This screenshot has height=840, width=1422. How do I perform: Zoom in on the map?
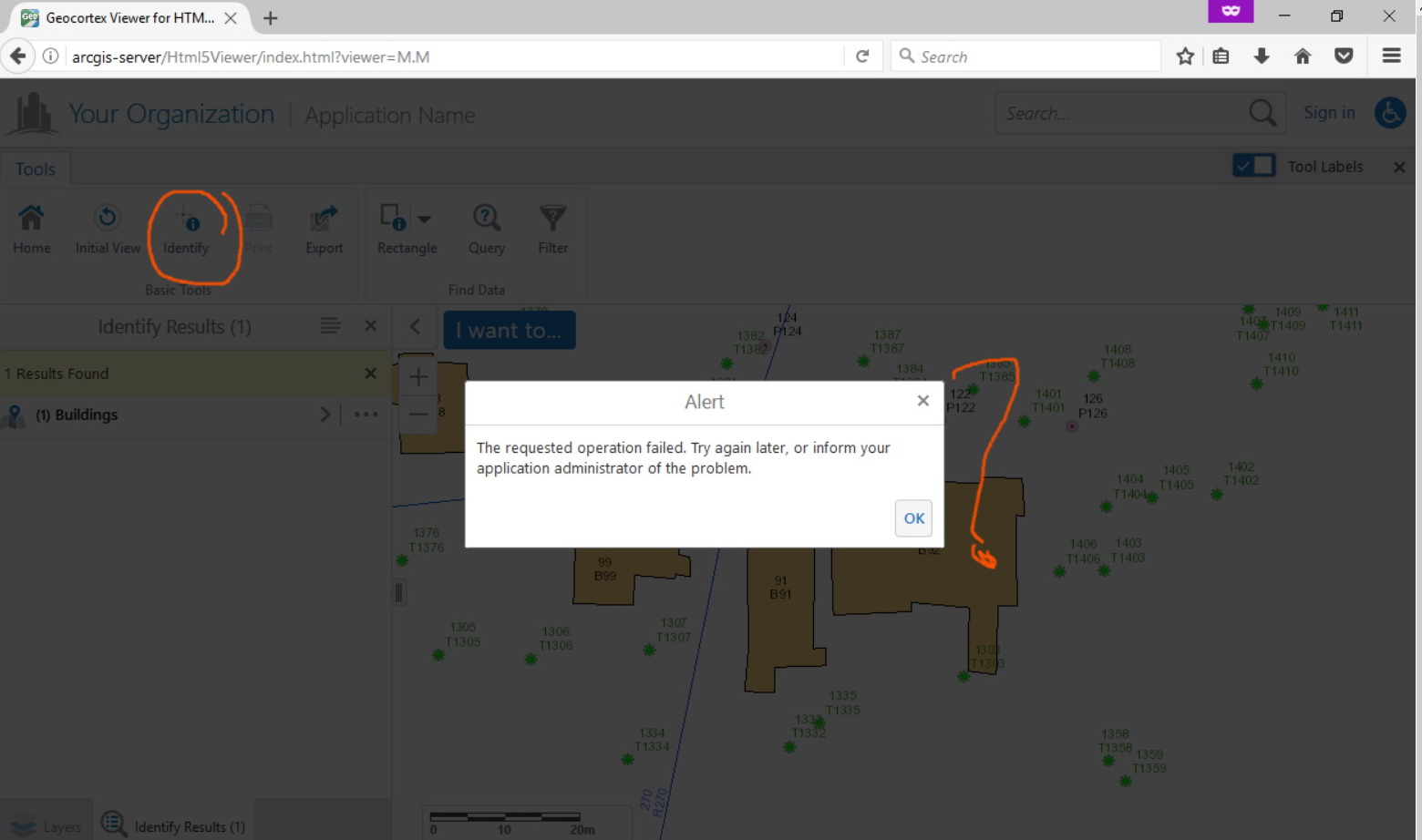tap(417, 376)
